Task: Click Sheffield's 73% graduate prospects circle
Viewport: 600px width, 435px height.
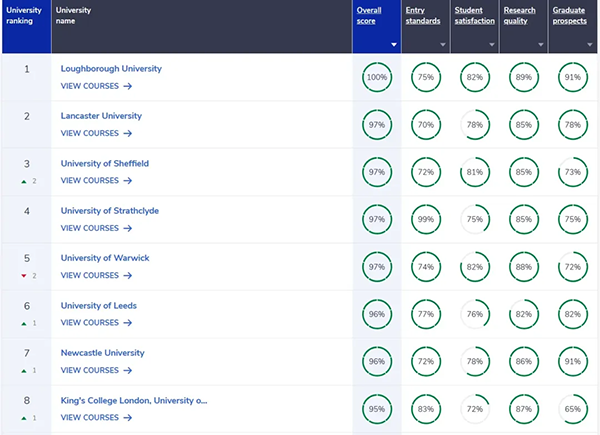Action: (x=574, y=172)
